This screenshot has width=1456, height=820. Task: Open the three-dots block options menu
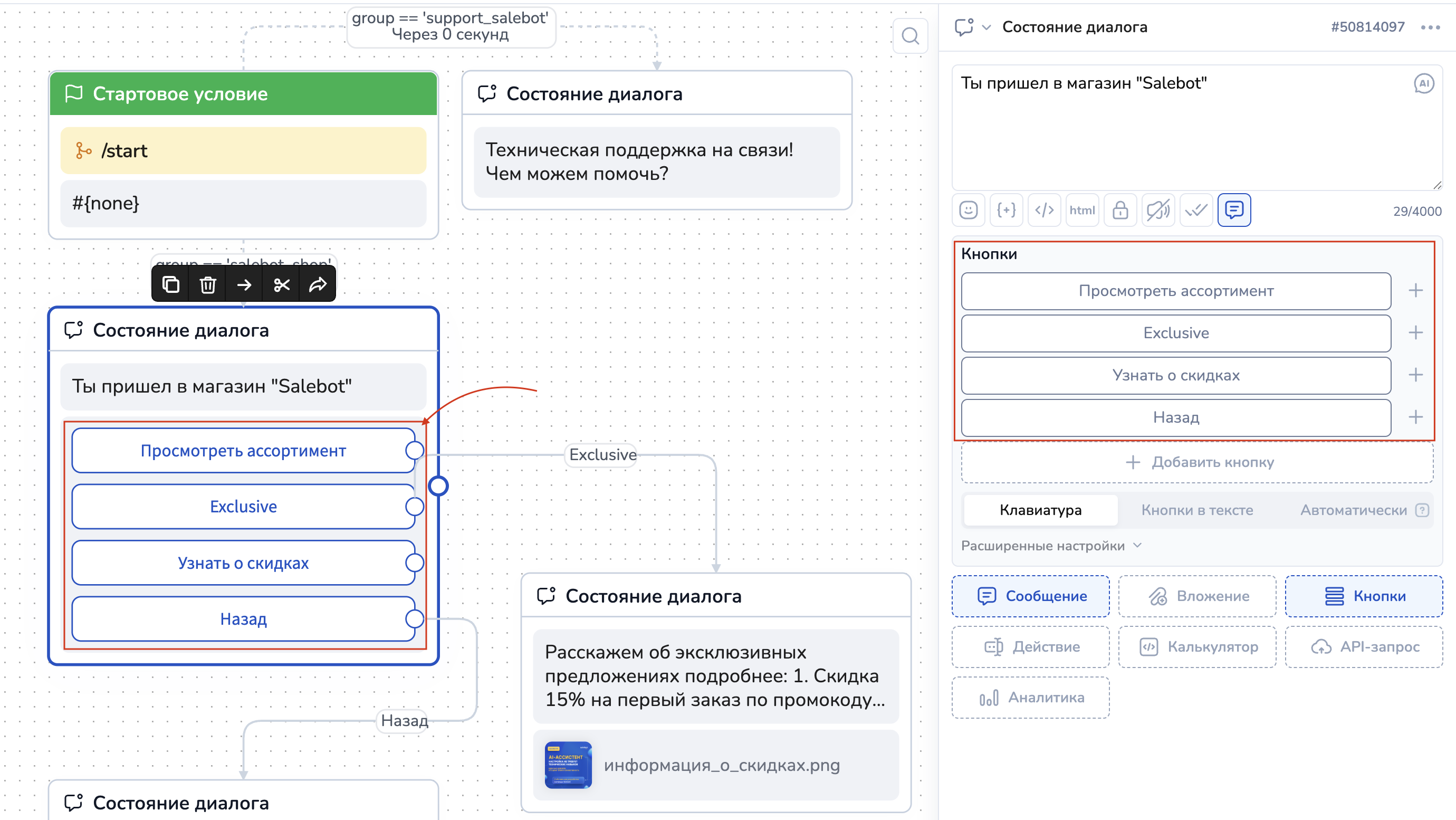[x=1430, y=27]
